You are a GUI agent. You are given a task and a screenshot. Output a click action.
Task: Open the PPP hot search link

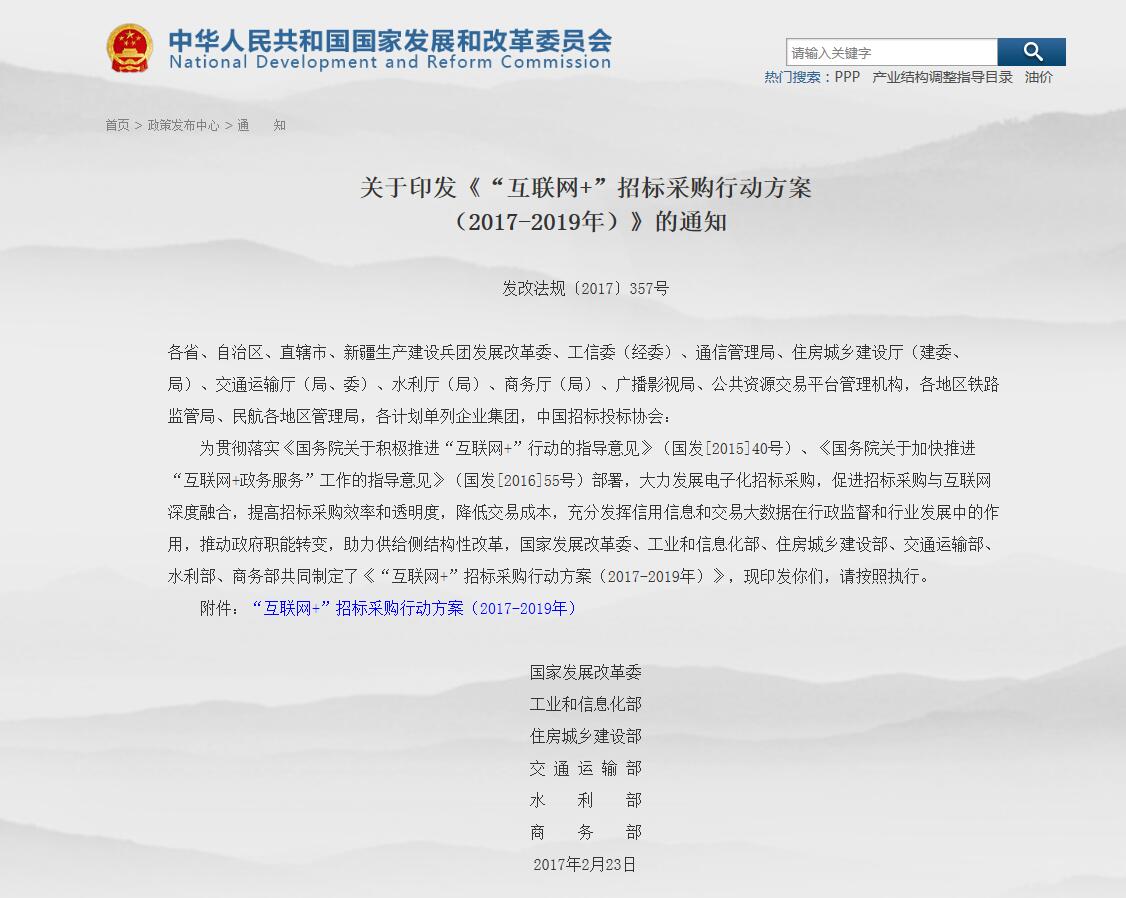847,77
